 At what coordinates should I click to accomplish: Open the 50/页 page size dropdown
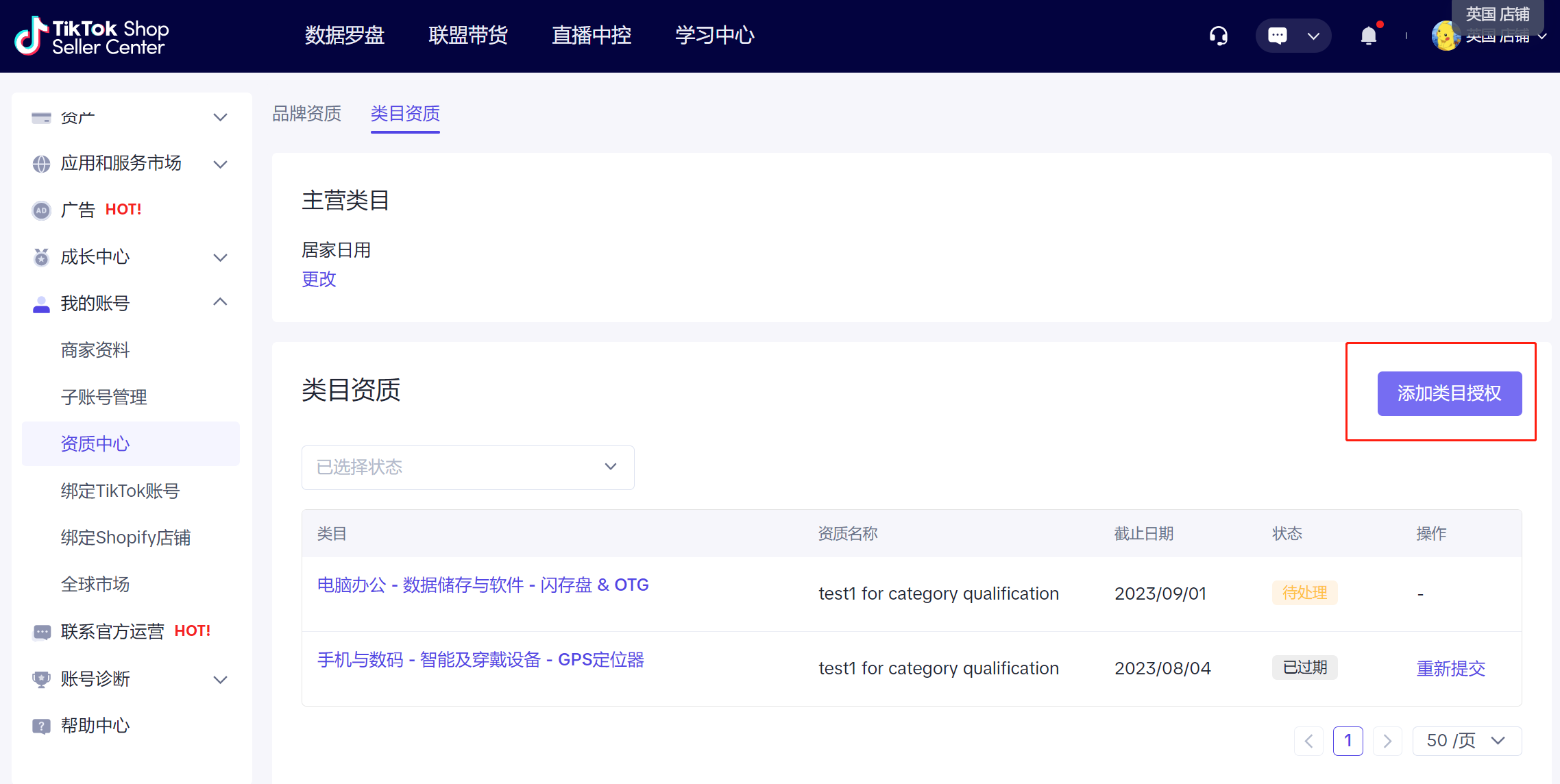[1466, 741]
